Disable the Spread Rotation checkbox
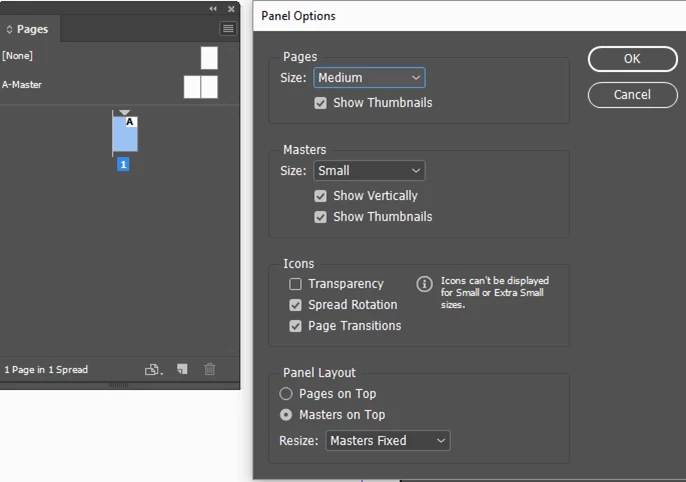The height and width of the screenshot is (482, 686). tap(295, 305)
